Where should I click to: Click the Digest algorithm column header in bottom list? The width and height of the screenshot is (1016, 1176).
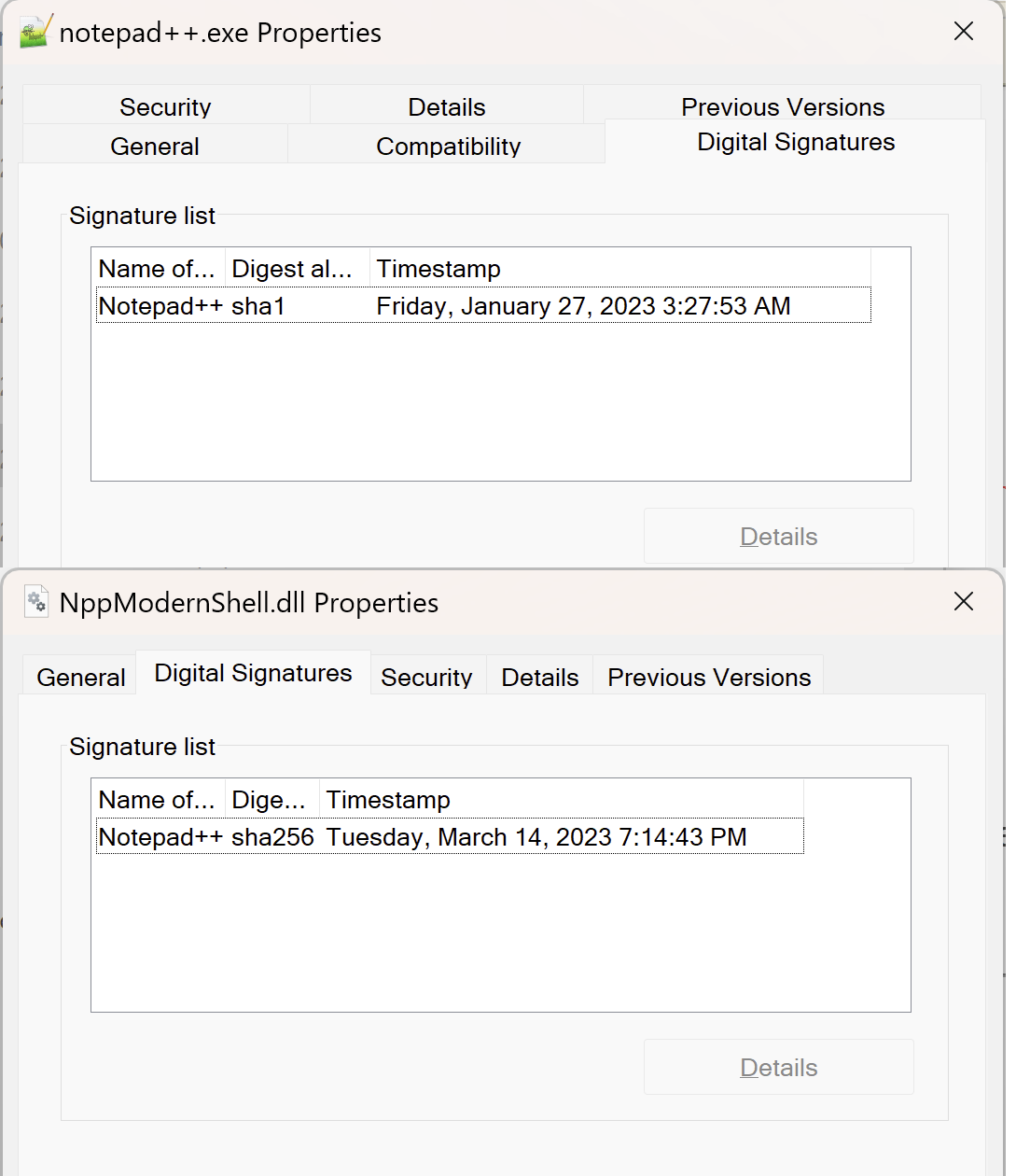tap(270, 799)
